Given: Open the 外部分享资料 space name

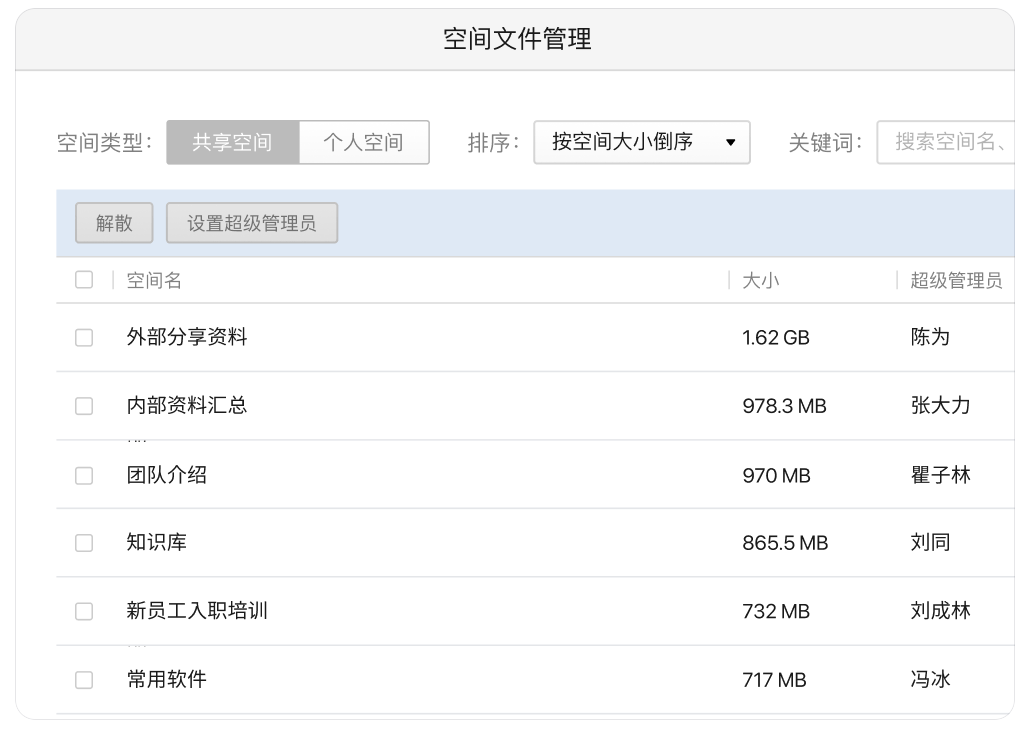Looking at the screenshot, I should [187, 337].
